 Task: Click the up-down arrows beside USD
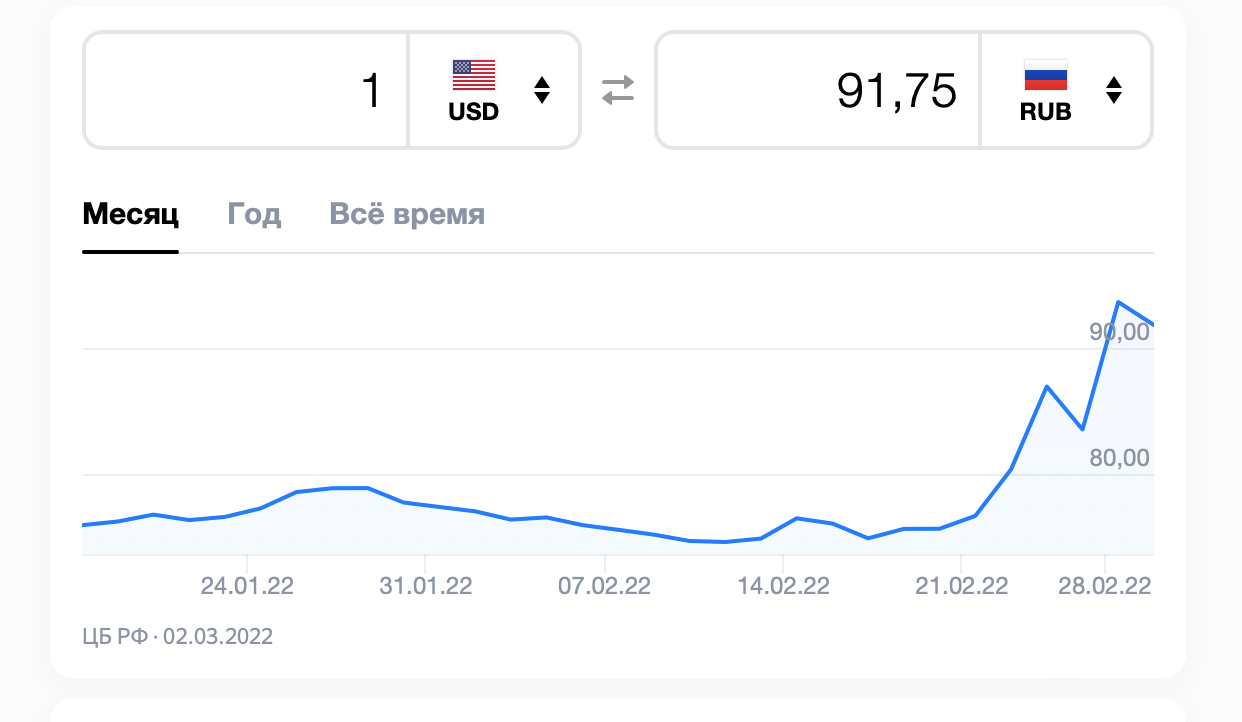pos(540,89)
